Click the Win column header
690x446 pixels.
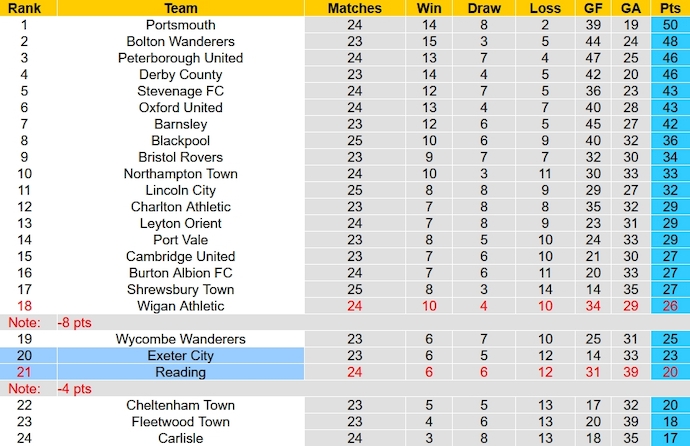tap(430, 8)
